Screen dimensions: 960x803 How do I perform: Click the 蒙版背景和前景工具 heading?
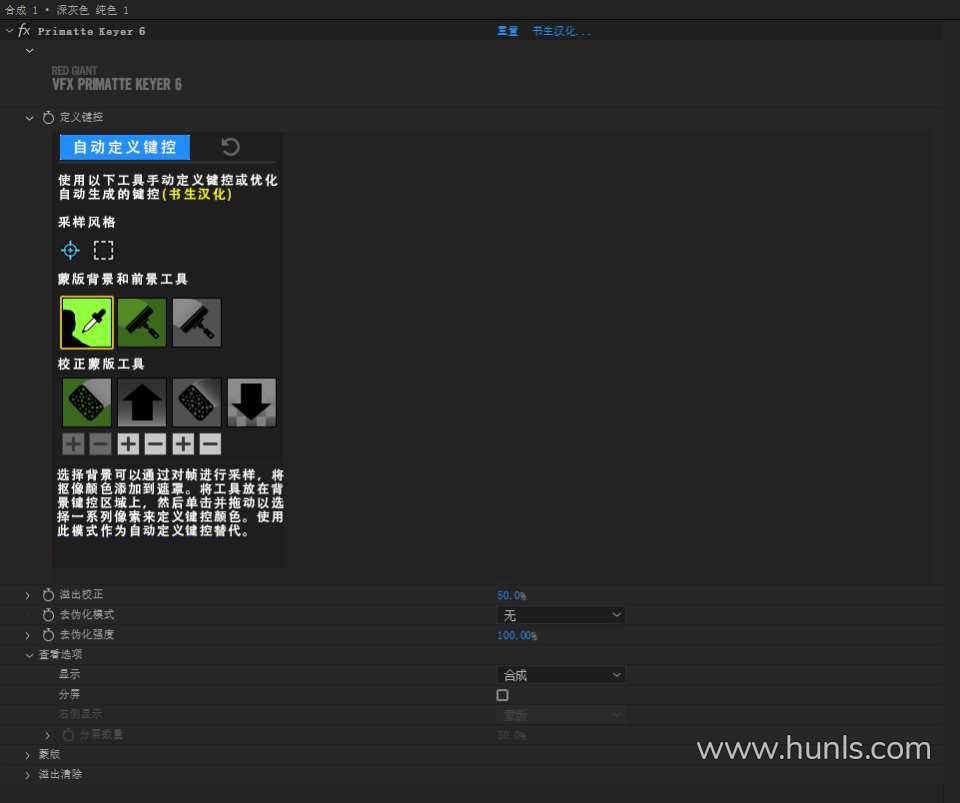tap(122, 279)
